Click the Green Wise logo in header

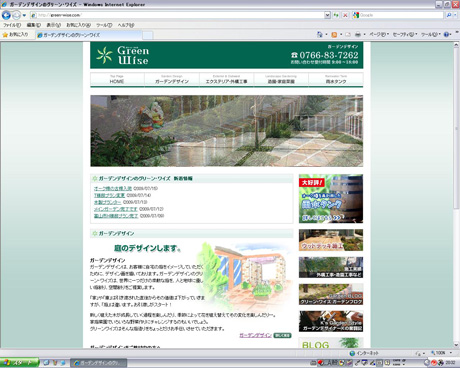coord(123,55)
